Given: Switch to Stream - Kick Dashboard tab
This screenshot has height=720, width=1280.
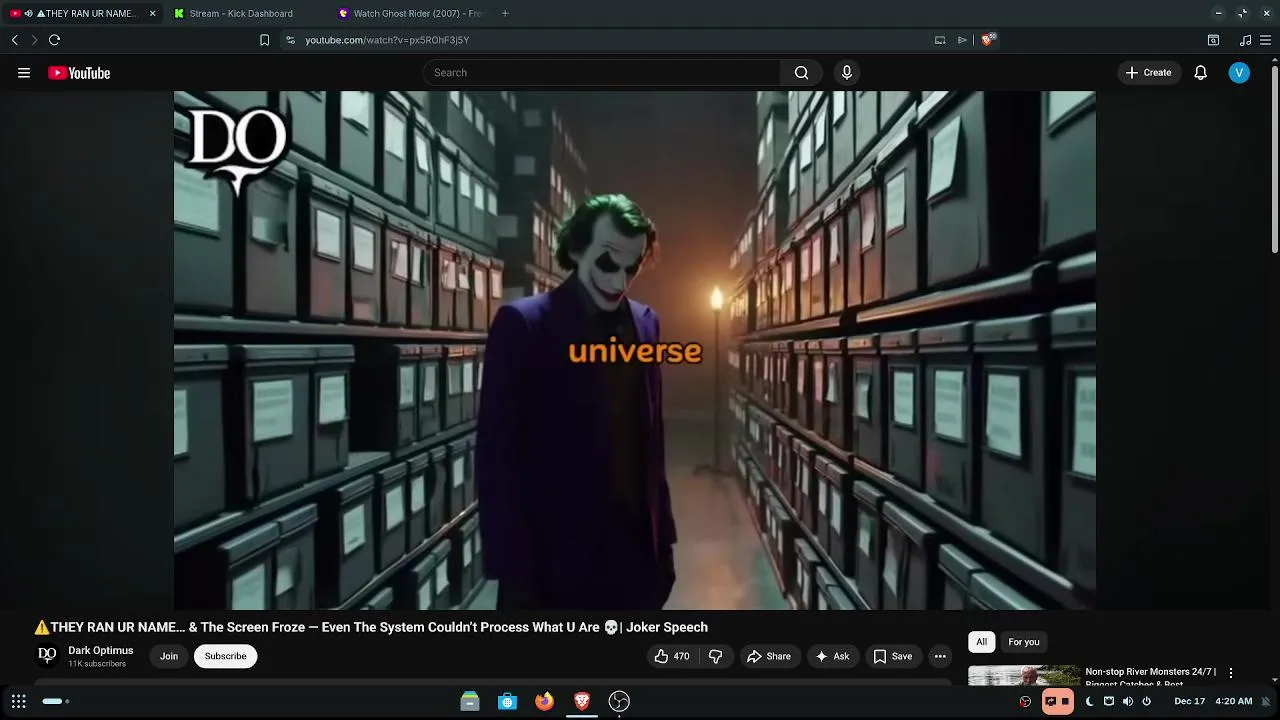Looking at the screenshot, I should [241, 14].
